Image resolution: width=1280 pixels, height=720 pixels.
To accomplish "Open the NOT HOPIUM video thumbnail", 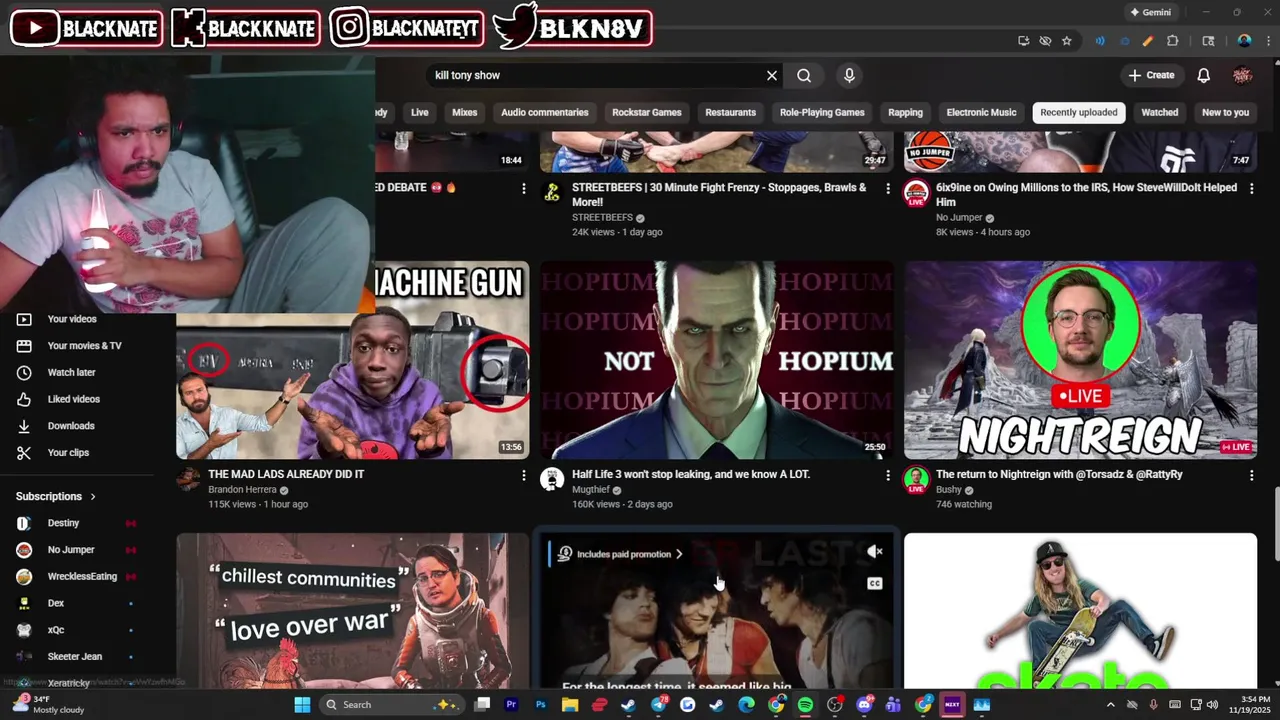I will (x=717, y=360).
